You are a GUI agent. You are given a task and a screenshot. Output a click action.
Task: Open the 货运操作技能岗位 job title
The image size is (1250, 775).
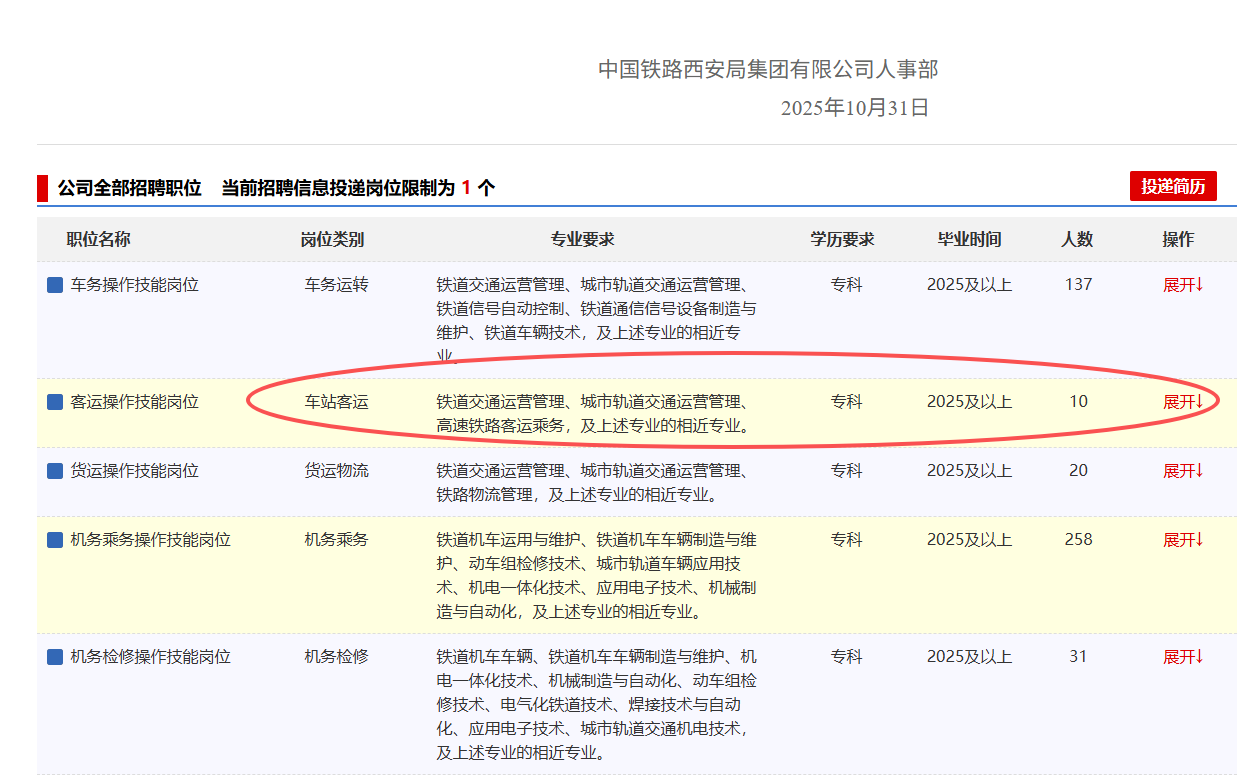[x=134, y=470]
